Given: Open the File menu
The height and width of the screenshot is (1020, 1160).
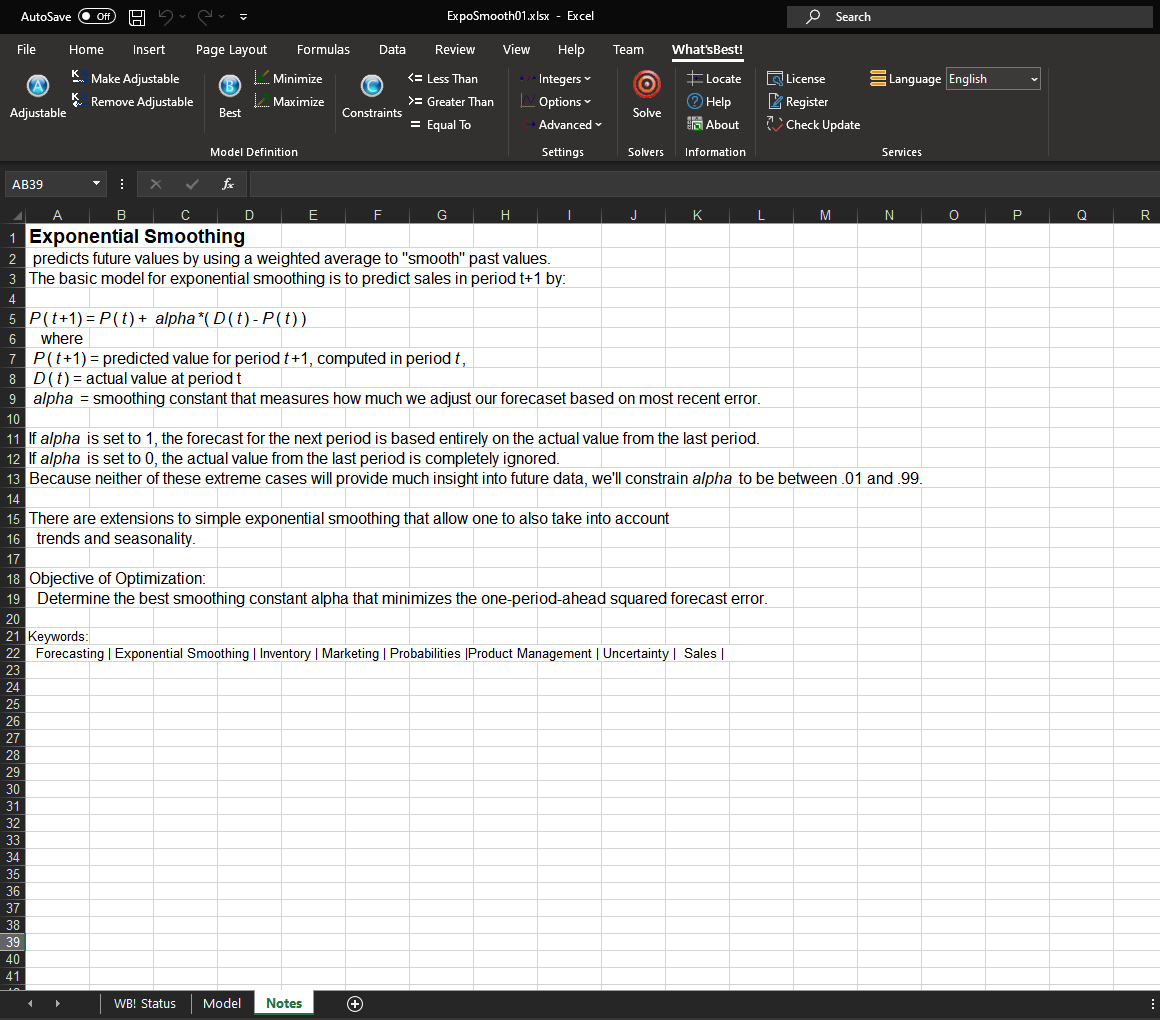Looking at the screenshot, I should [27, 50].
